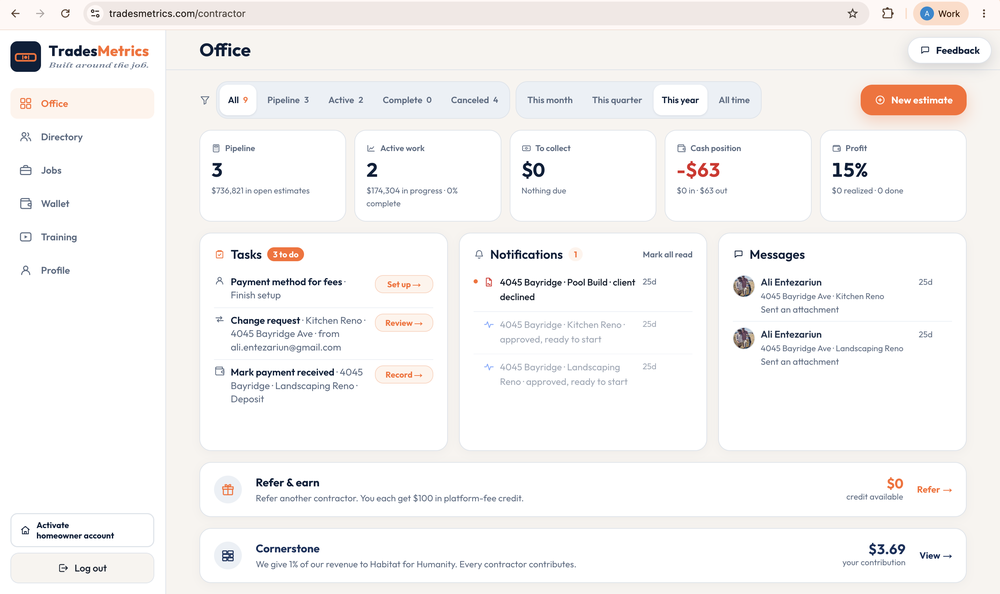Click Set up for payment method
This screenshot has height=594, width=1000.
pos(404,284)
